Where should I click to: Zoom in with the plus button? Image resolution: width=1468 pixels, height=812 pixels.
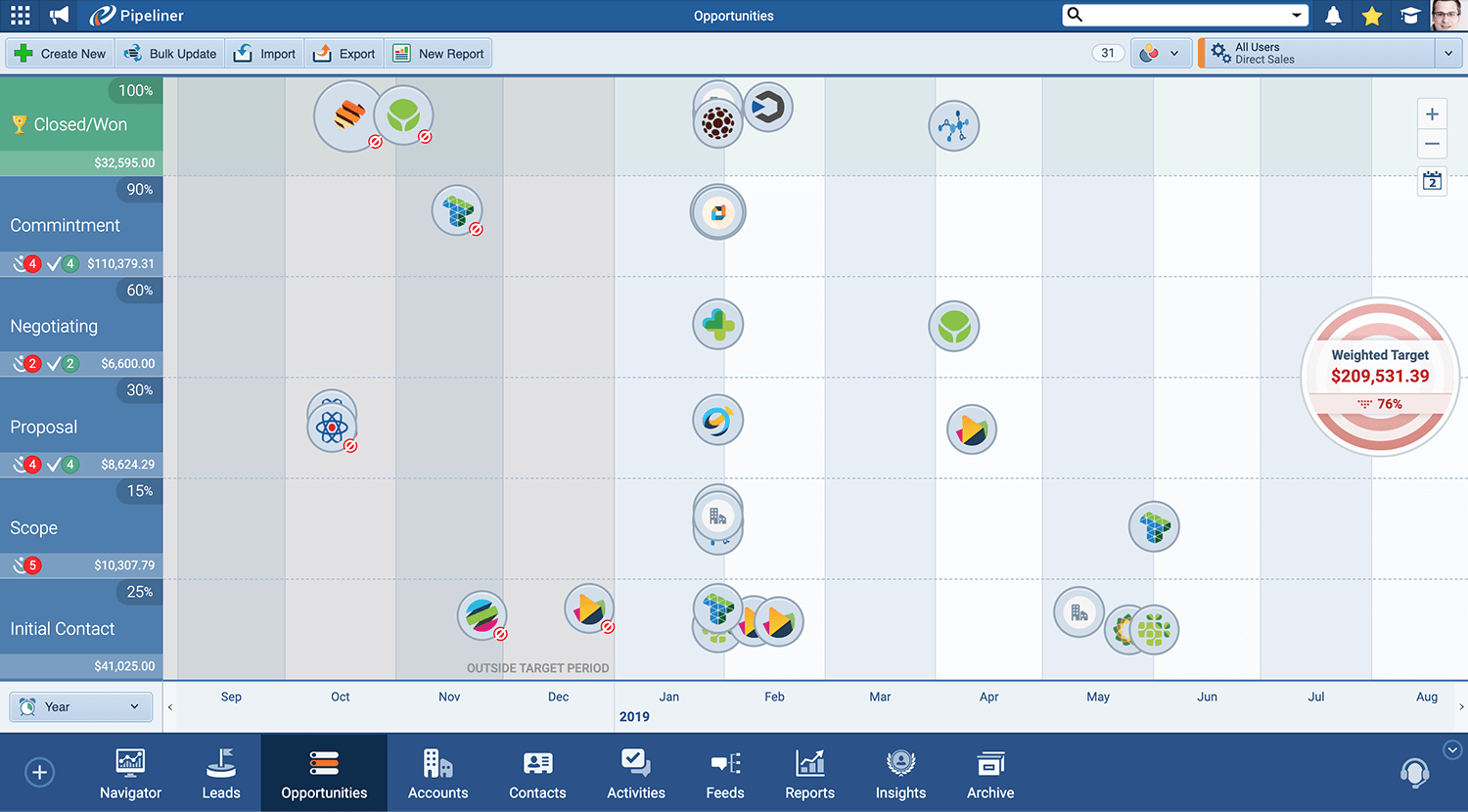click(1432, 113)
